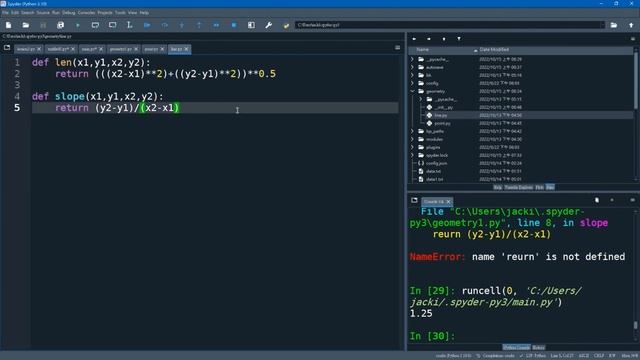
Task: Click the console page icon left of interrupt
Action: 597,200
